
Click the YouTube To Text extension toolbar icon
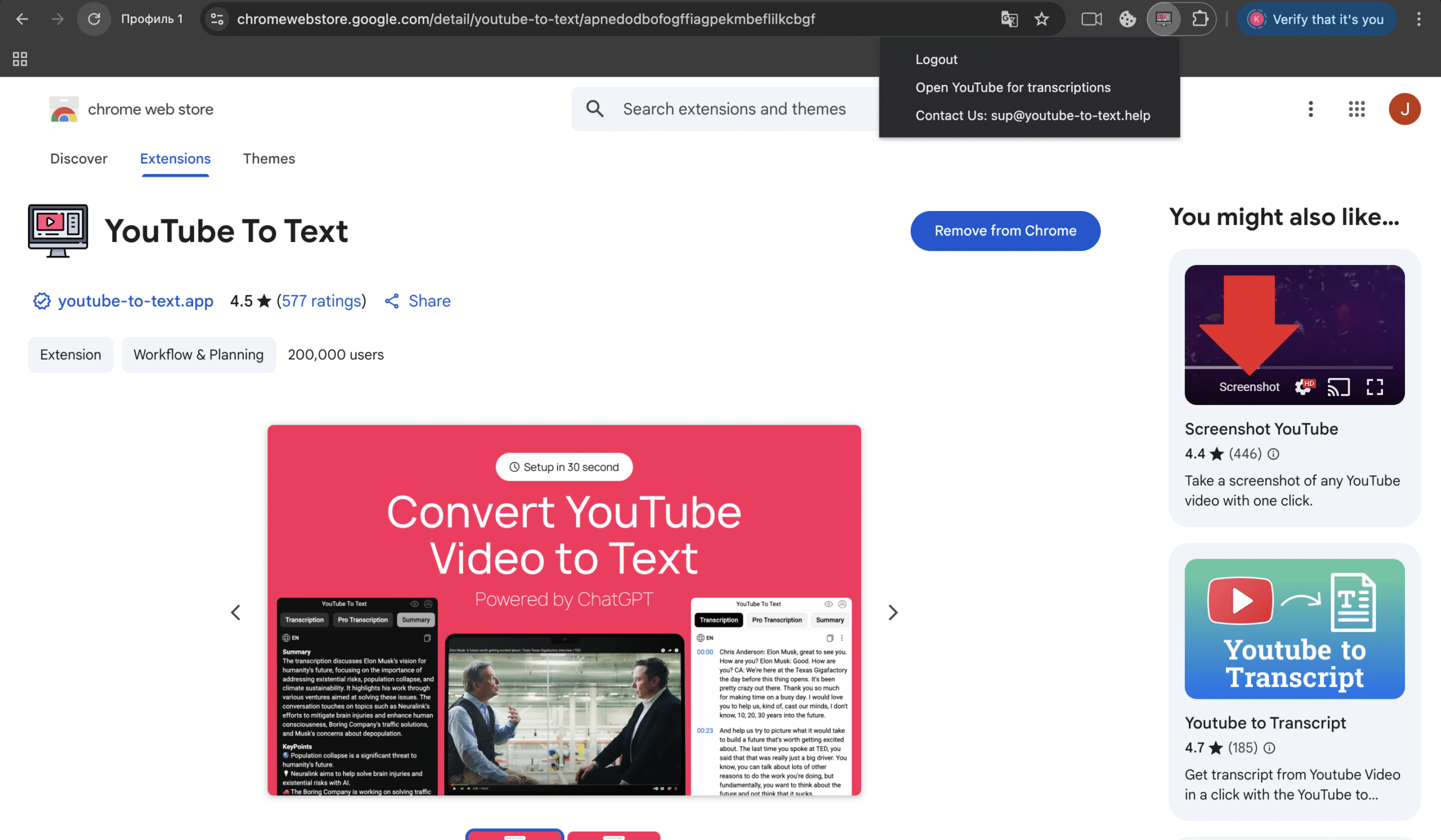point(1163,19)
